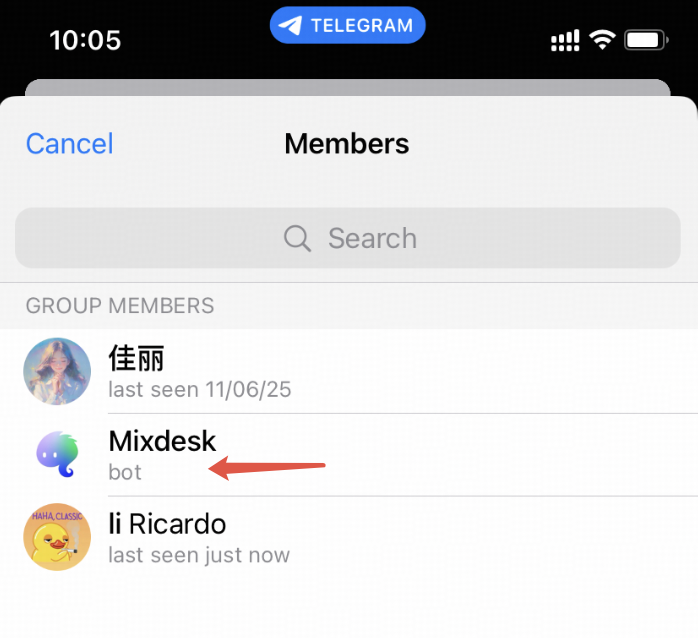
Task: Click the last seen just now text
Action: tap(199, 555)
